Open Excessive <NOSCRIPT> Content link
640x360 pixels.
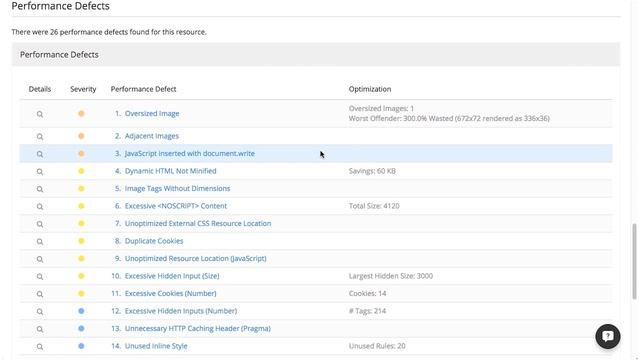click(x=176, y=206)
